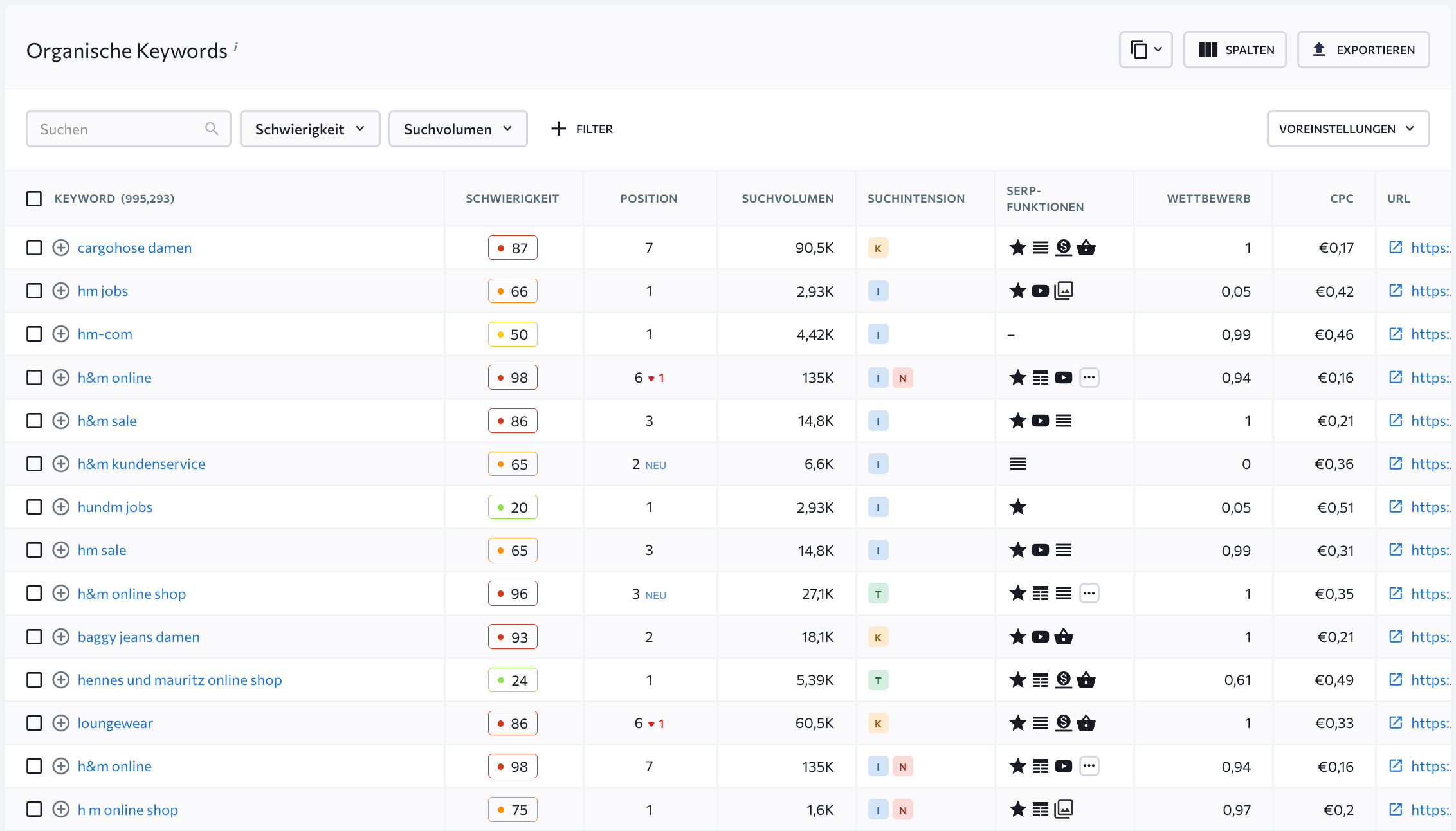Check the h m online shop row checkbox
1456x831 pixels.
pos(34,809)
